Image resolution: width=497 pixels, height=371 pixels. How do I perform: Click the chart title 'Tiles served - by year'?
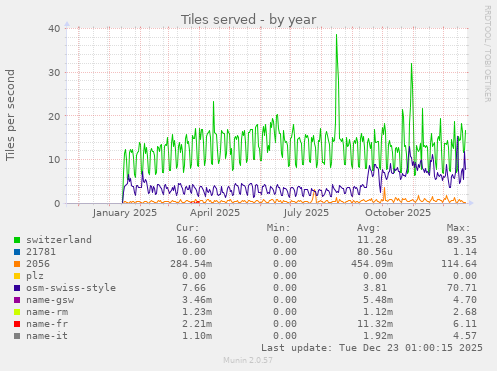click(x=249, y=20)
